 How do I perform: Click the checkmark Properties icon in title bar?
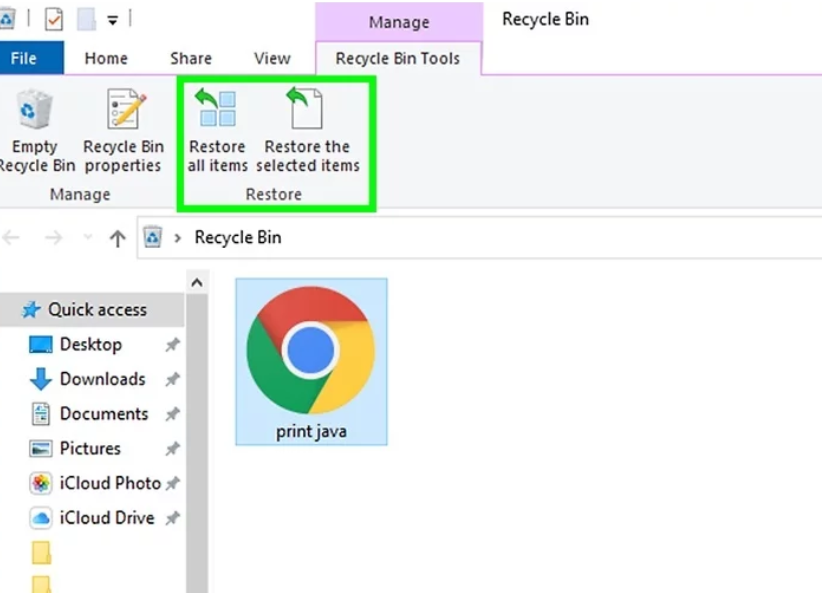(53, 19)
